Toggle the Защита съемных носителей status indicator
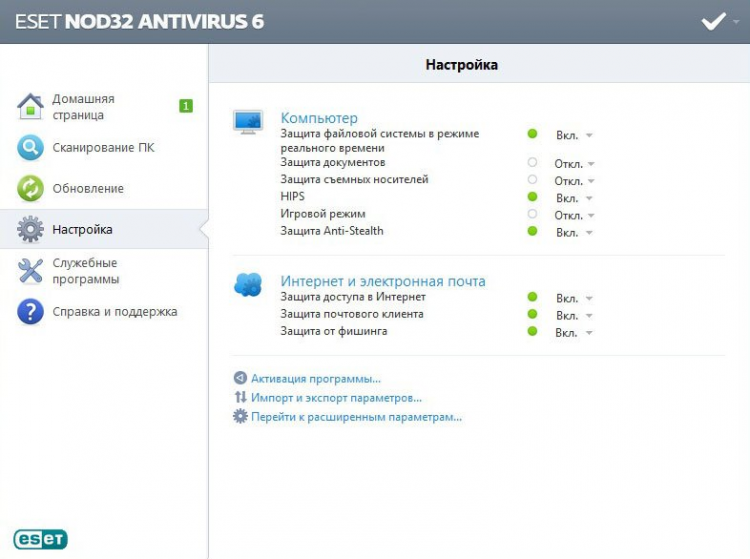This screenshot has height=559, width=750. coord(532,180)
